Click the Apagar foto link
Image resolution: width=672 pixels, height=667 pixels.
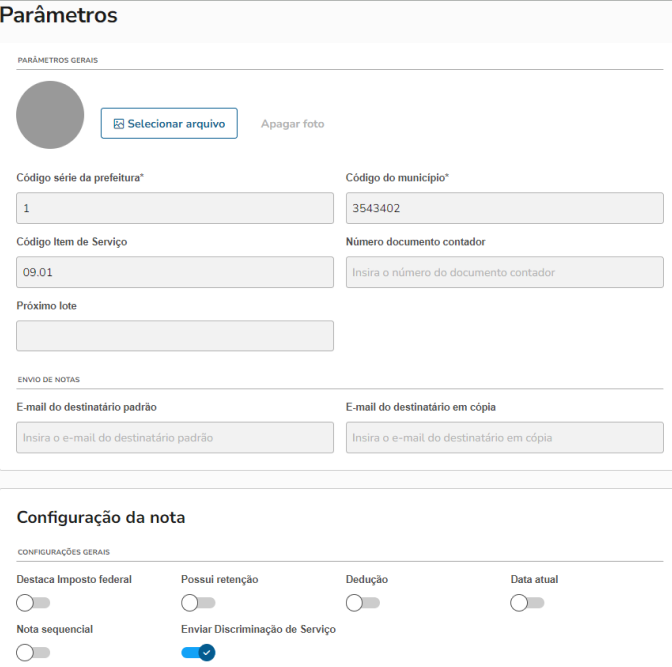pyautogui.click(x=292, y=124)
